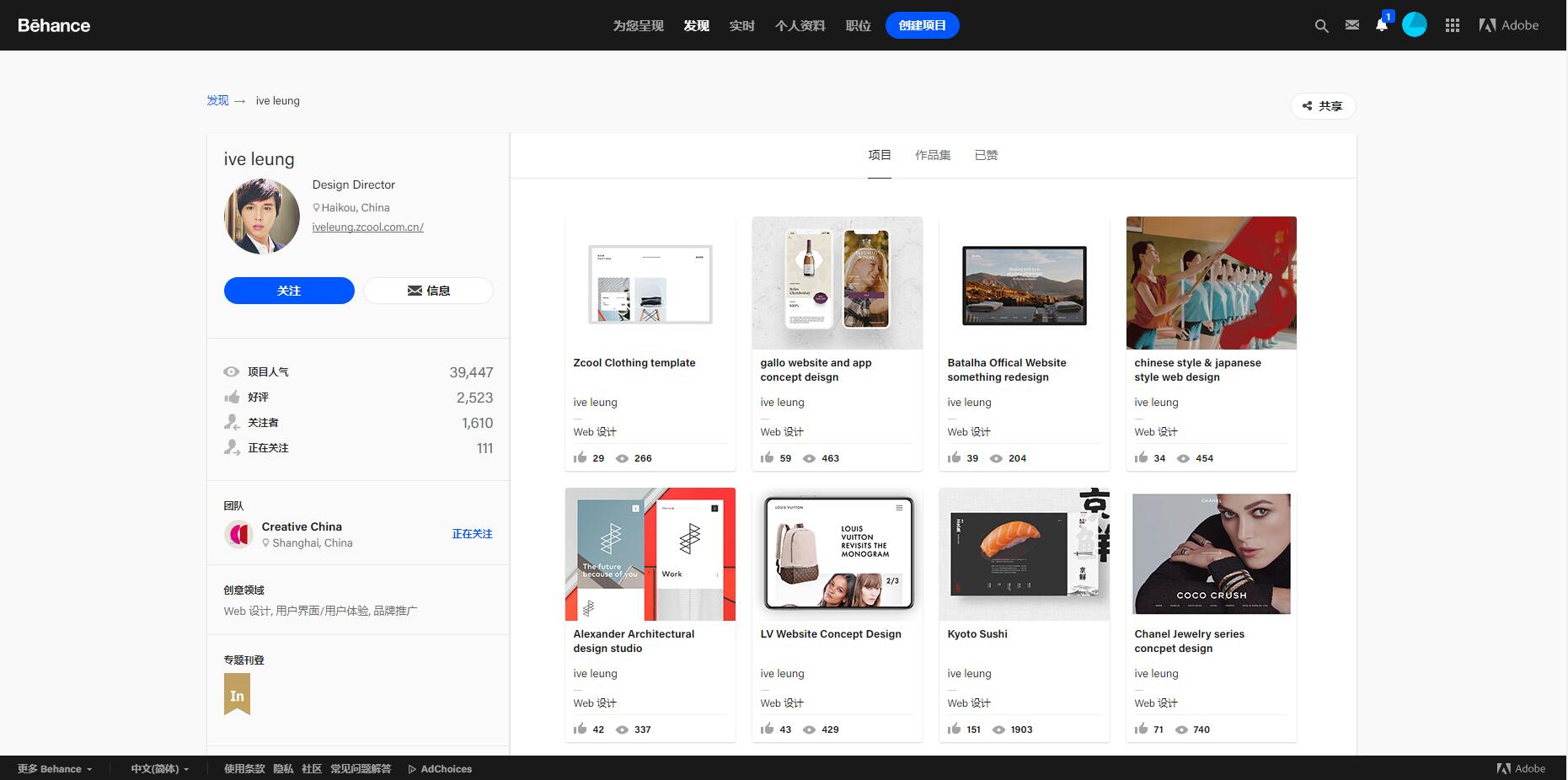
Task: Open the search magnifier icon
Action: (x=1321, y=26)
